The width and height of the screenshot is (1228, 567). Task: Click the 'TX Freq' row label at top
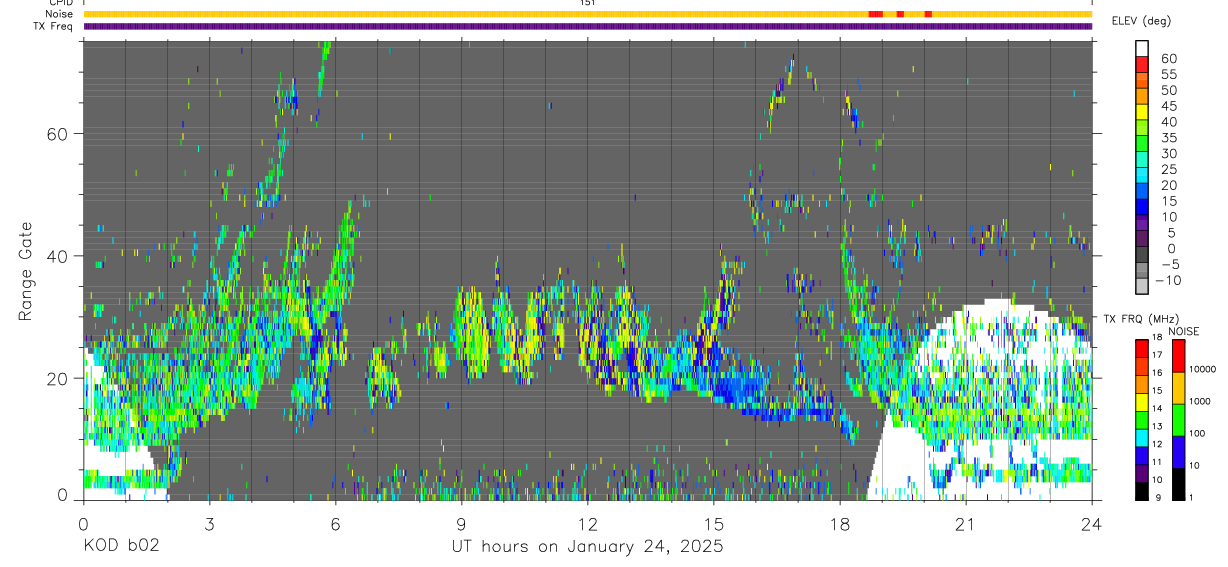click(54, 26)
